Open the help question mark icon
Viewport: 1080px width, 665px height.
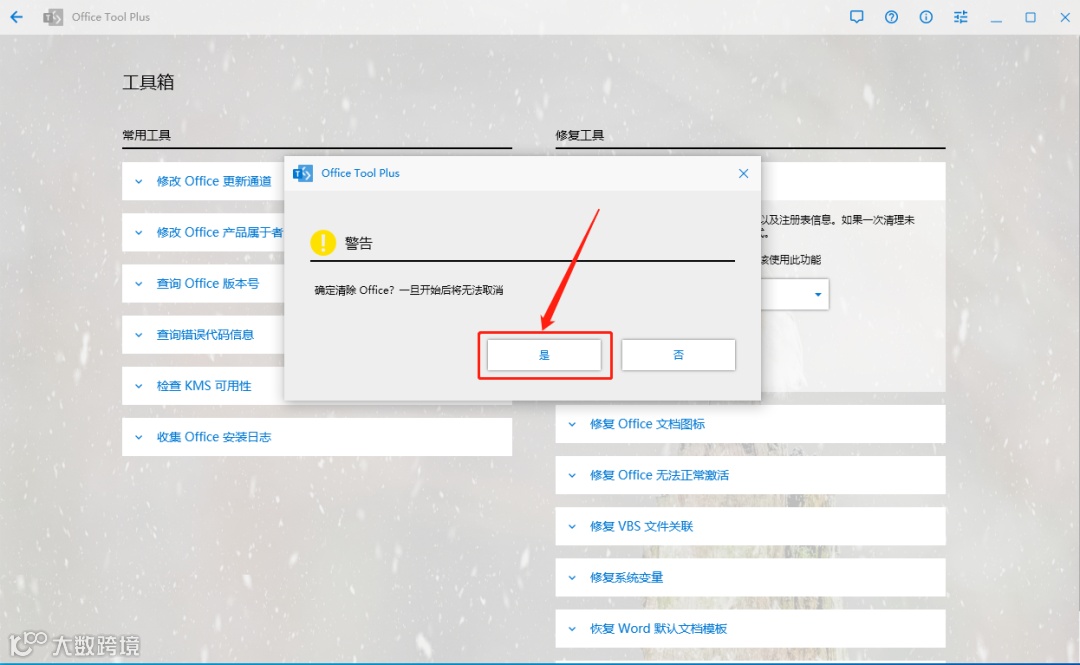click(x=891, y=17)
